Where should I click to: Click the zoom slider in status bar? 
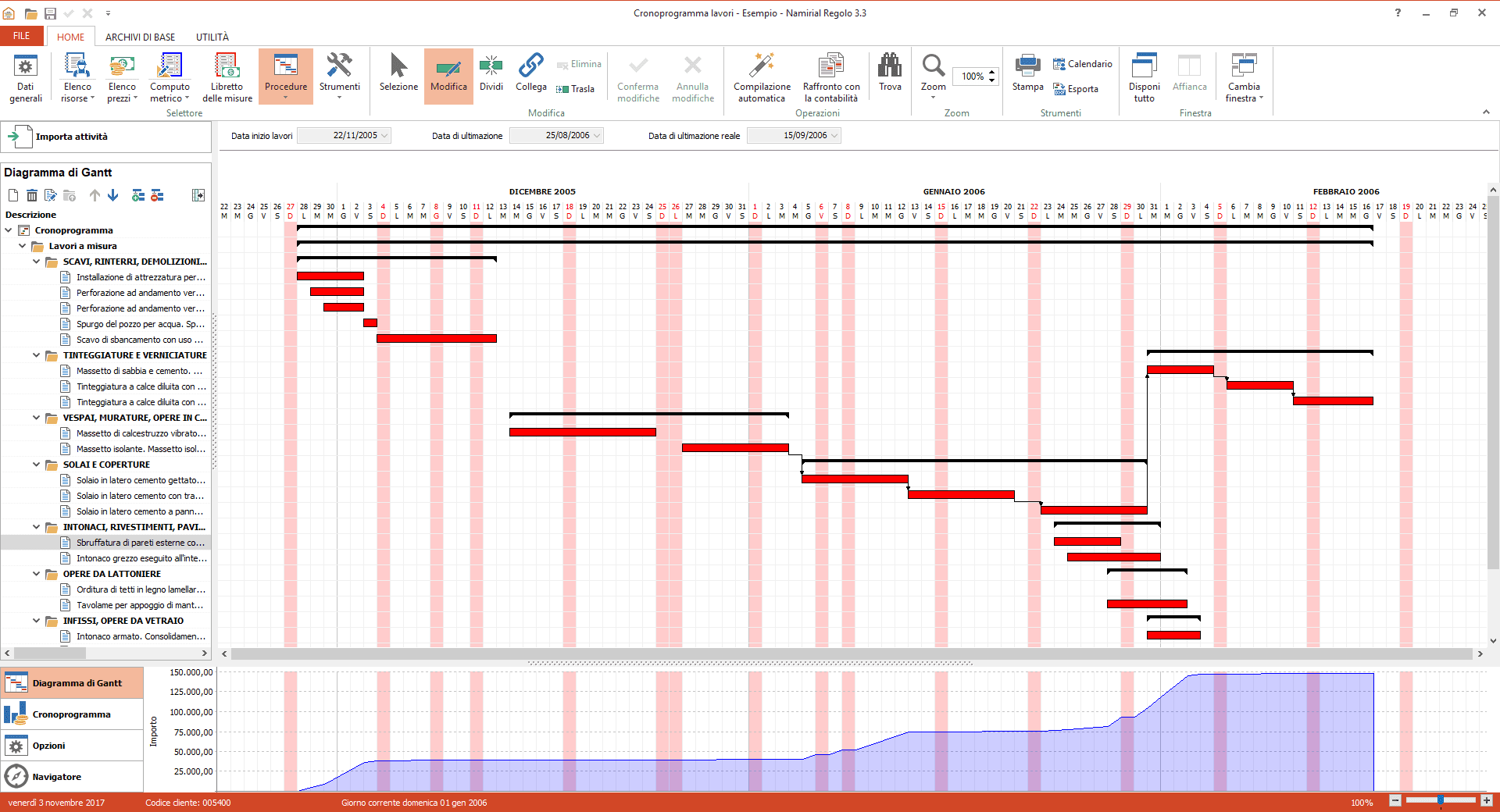pyautogui.click(x=1441, y=800)
